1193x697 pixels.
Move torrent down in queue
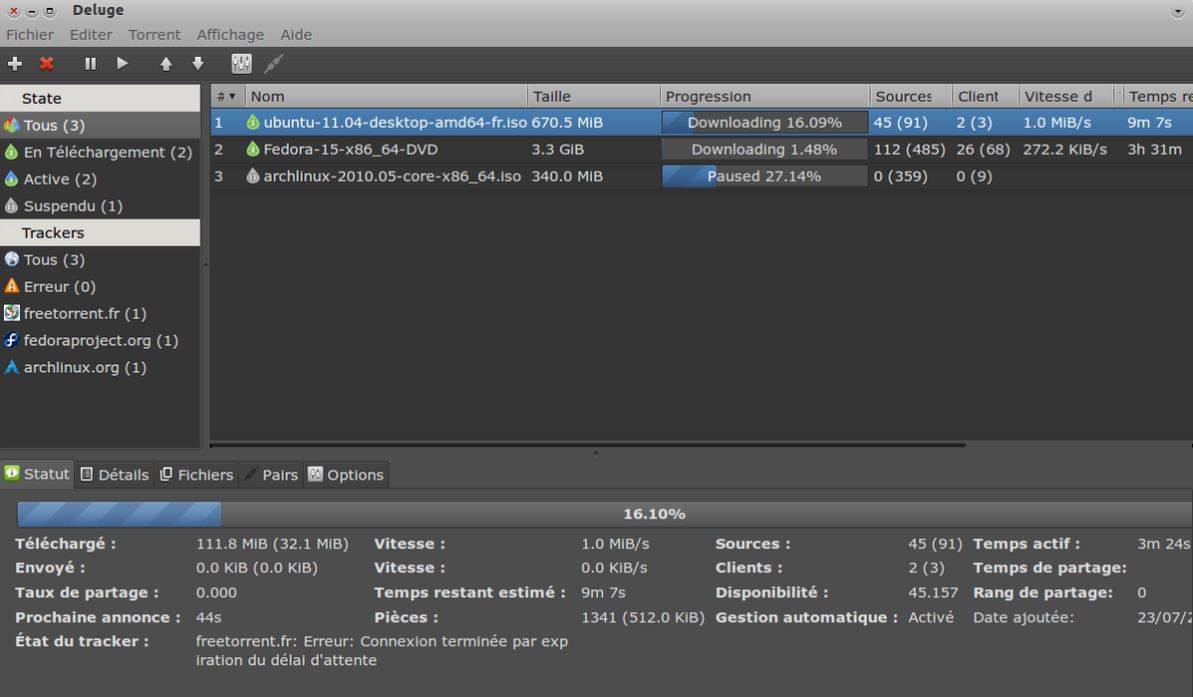[x=198, y=64]
